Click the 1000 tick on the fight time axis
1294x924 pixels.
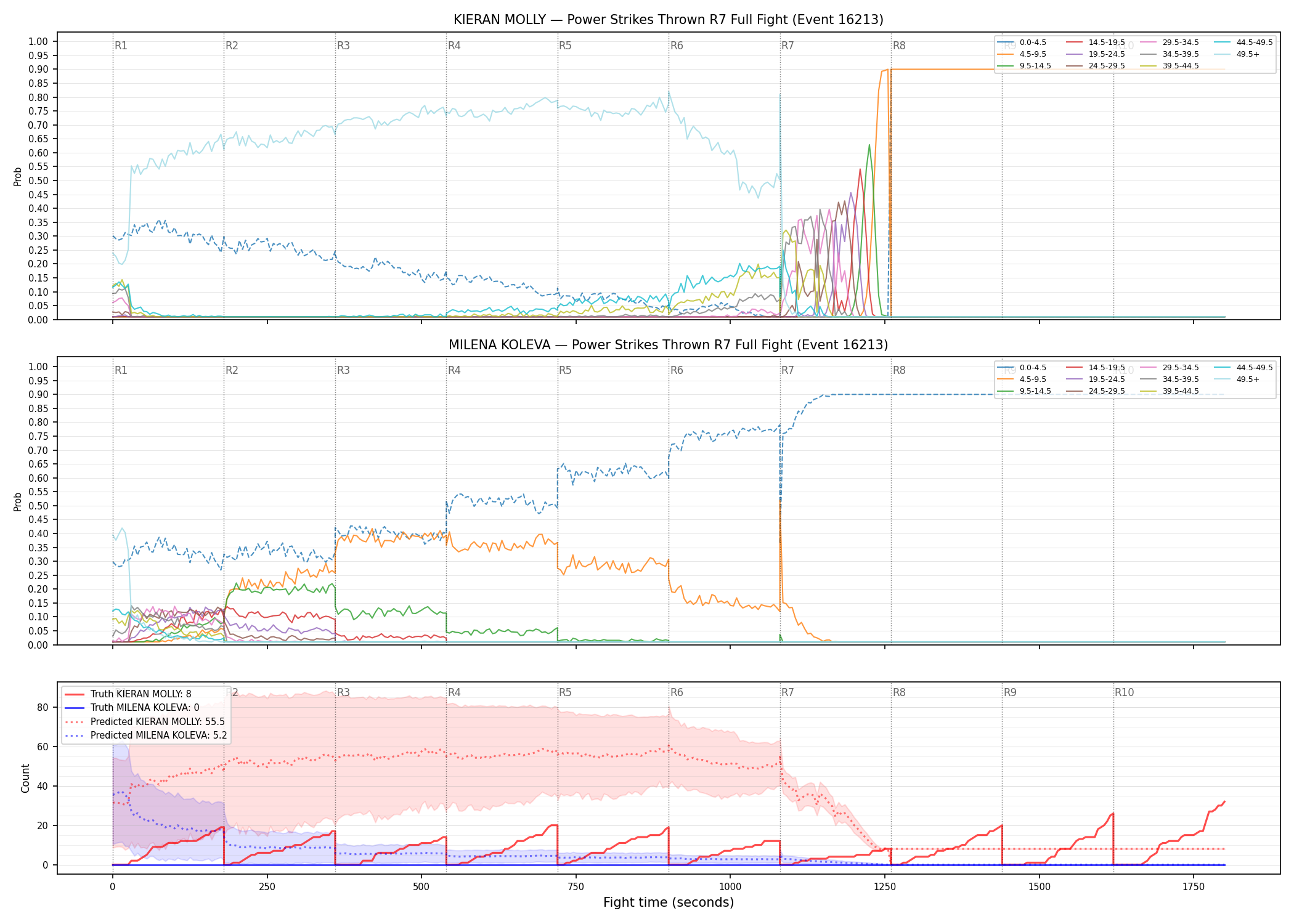(730, 887)
